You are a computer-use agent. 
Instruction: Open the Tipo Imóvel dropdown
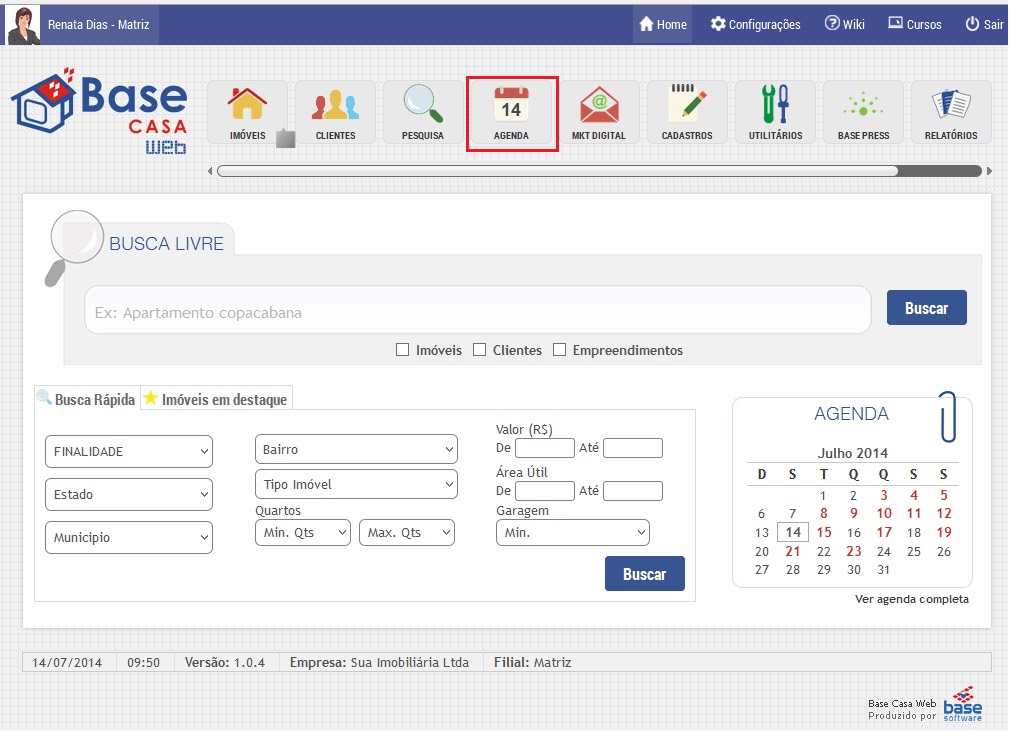356,484
